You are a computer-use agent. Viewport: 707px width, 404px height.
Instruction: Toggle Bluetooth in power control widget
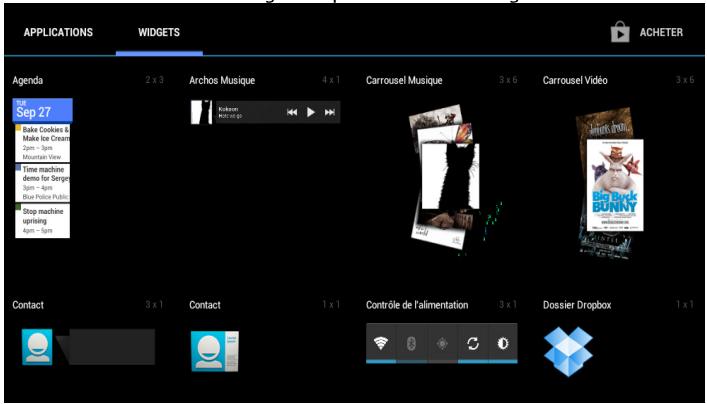coord(412,344)
